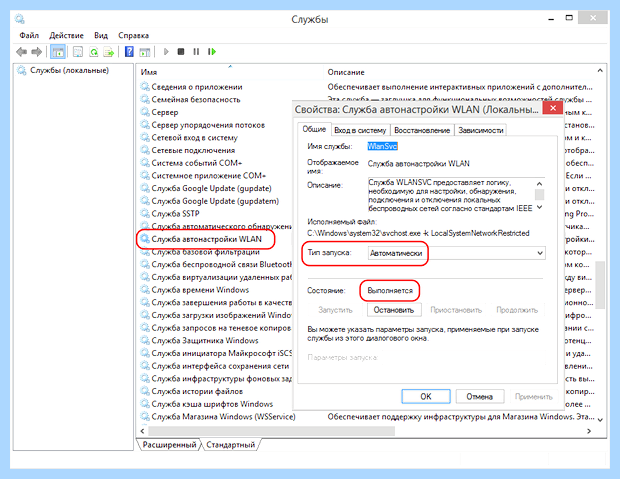The height and width of the screenshot is (479, 620).
Task: Click the Back arrow in the toolbar
Action: 21,51
